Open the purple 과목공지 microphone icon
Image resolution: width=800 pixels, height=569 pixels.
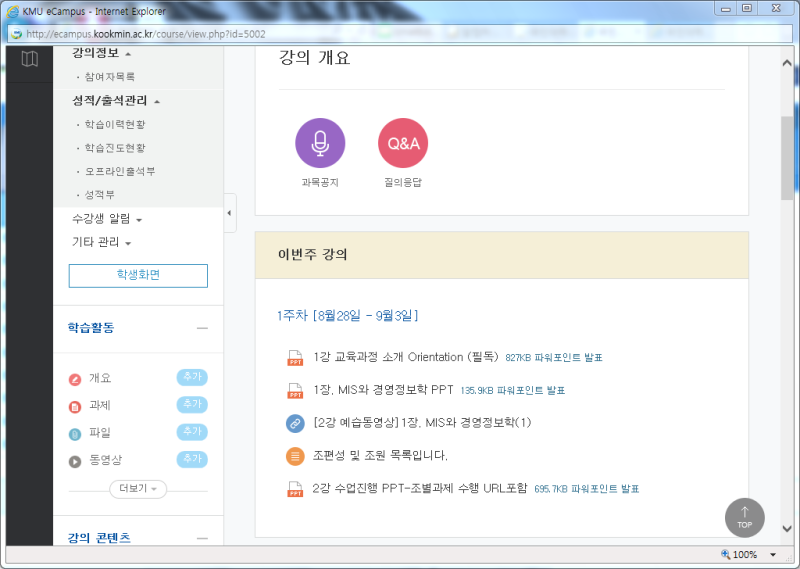click(320, 143)
